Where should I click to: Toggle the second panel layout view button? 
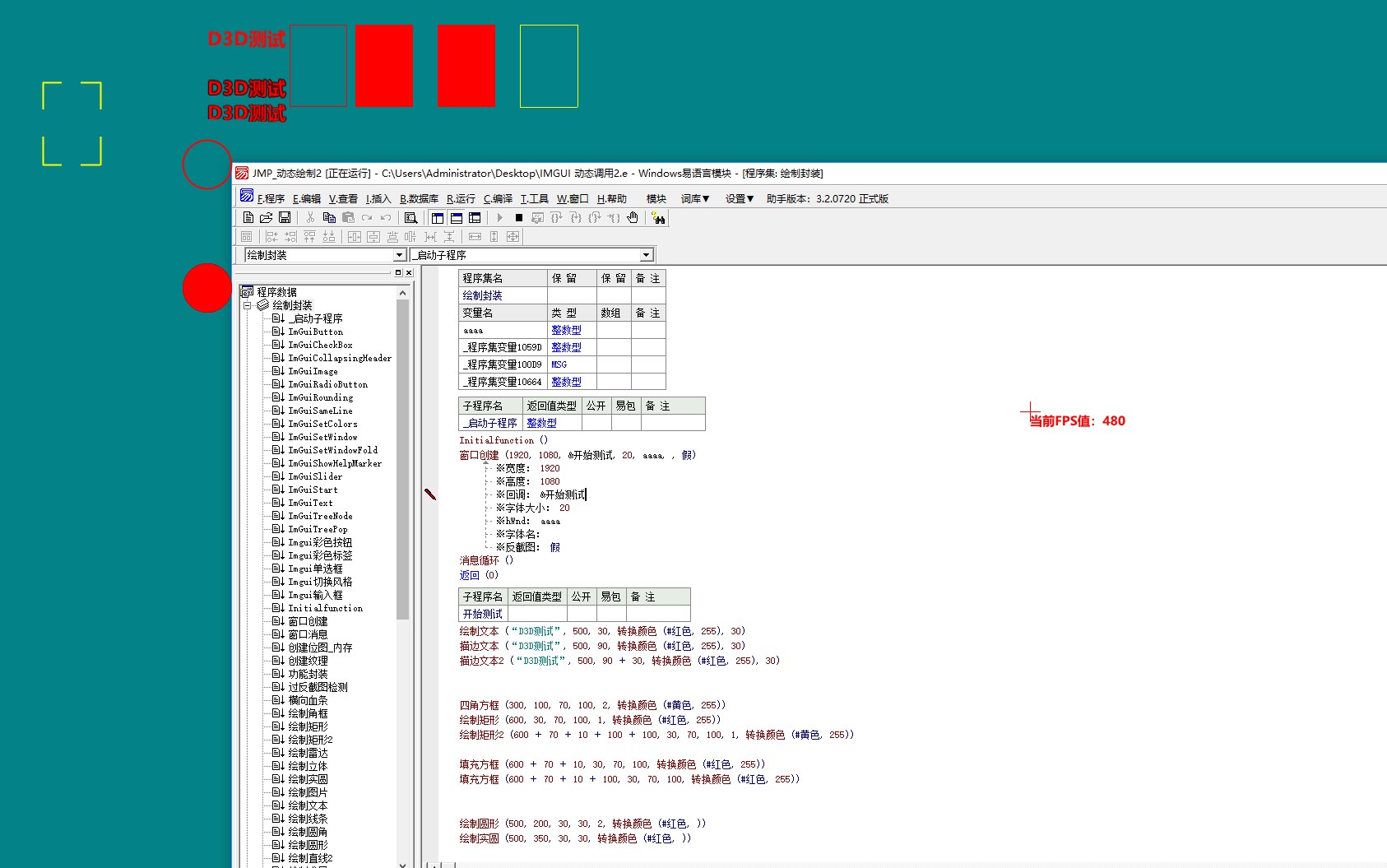(457, 218)
